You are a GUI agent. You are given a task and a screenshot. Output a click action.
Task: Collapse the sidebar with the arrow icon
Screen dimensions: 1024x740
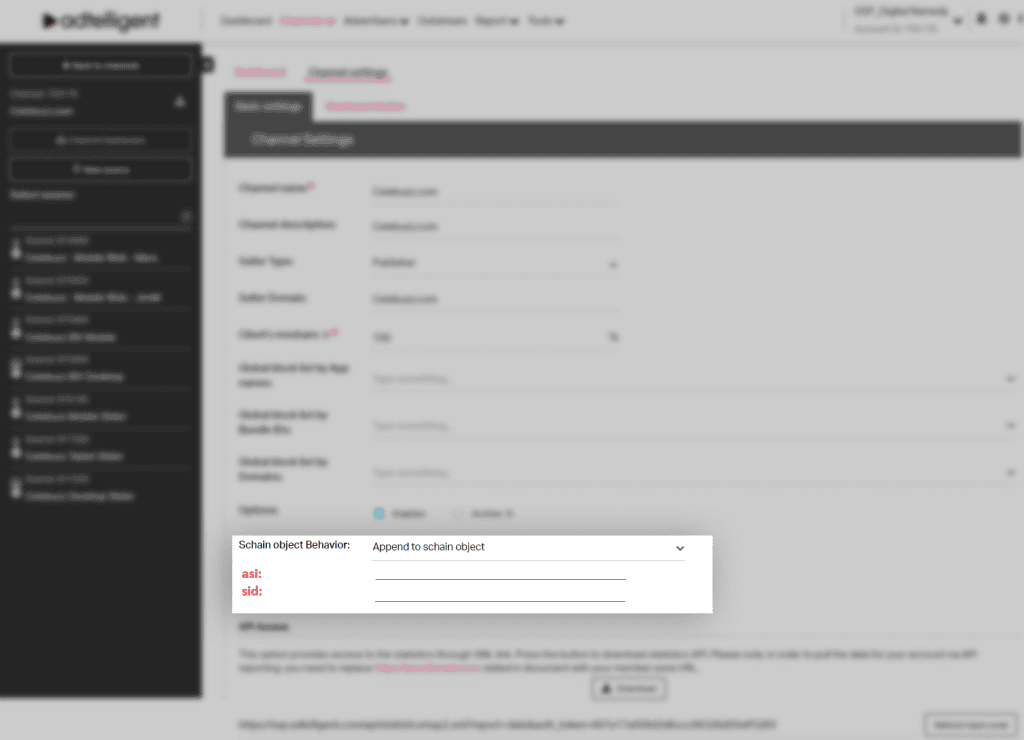coord(208,65)
